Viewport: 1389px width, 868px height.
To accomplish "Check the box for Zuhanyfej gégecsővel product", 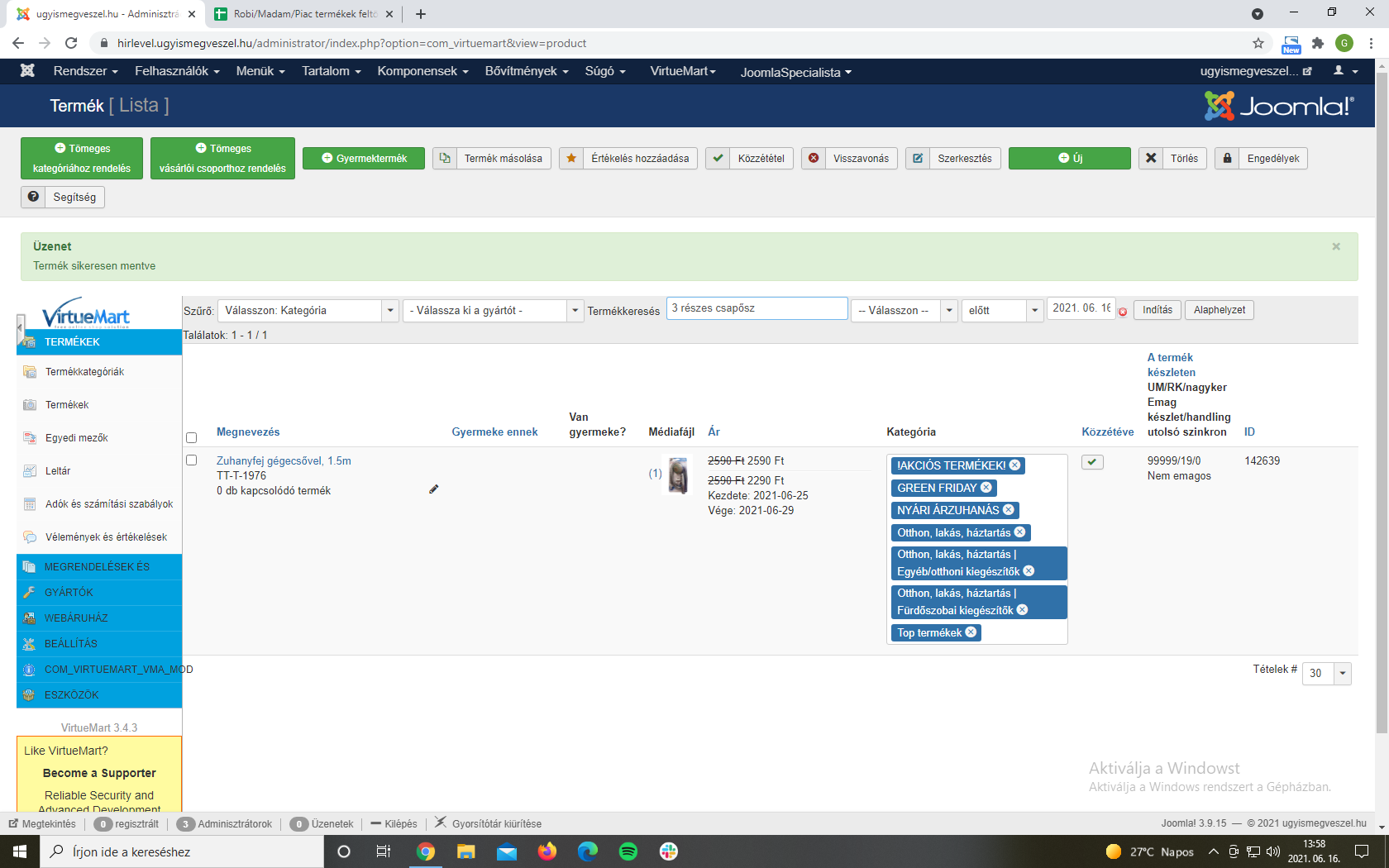I will pyautogui.click(x=192, y=460).
